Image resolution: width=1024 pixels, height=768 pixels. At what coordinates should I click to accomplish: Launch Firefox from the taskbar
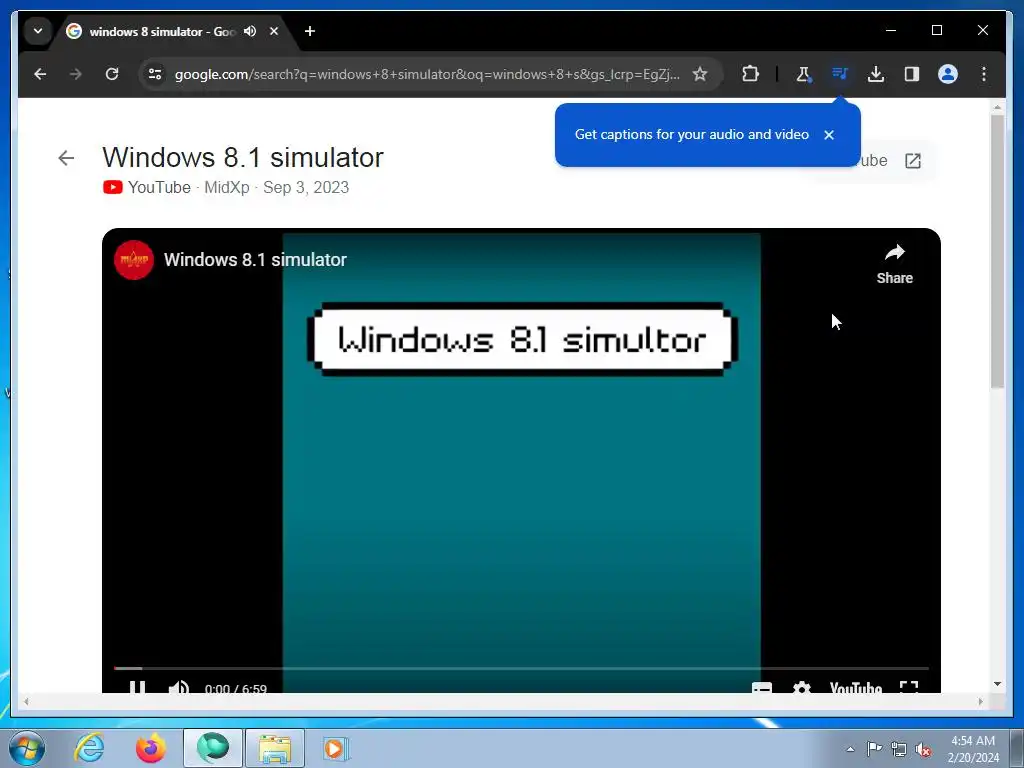click(x=151, y=748)
